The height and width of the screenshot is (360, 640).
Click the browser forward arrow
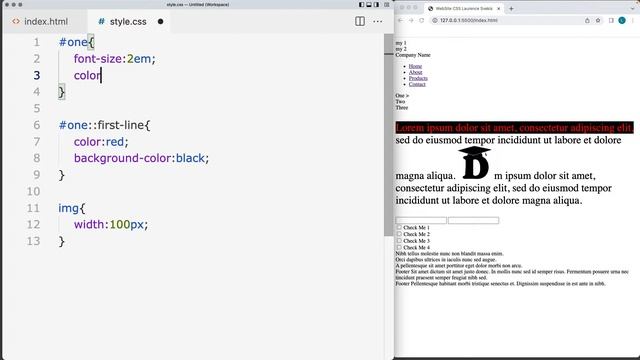pos(411,20)
